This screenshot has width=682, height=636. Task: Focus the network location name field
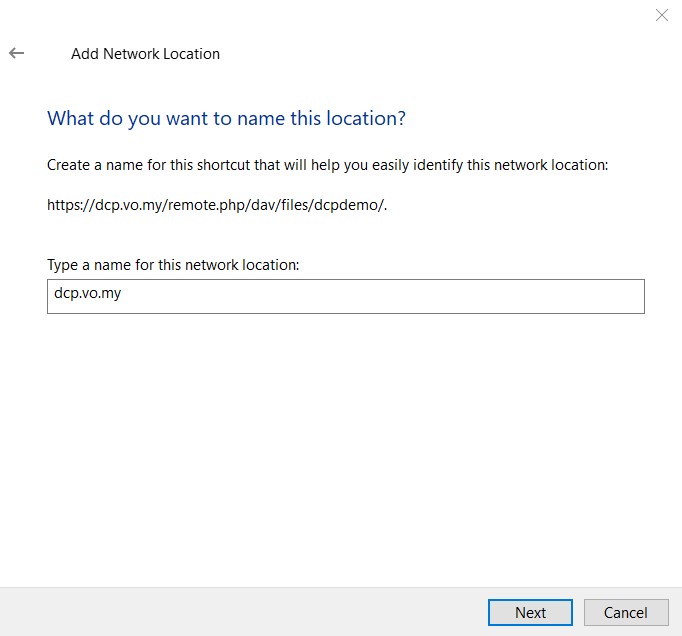345,296
